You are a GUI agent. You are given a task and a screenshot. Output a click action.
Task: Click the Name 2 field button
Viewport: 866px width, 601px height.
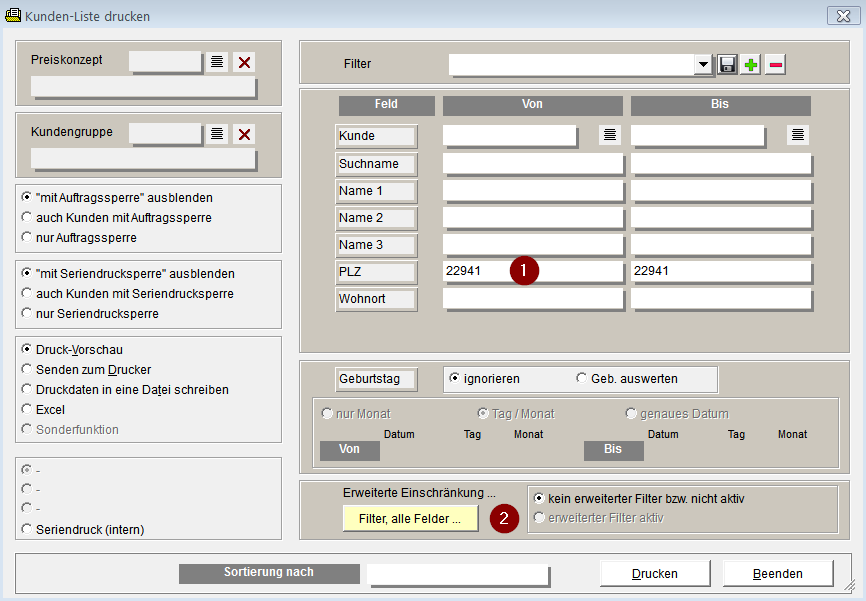[376, 218]
